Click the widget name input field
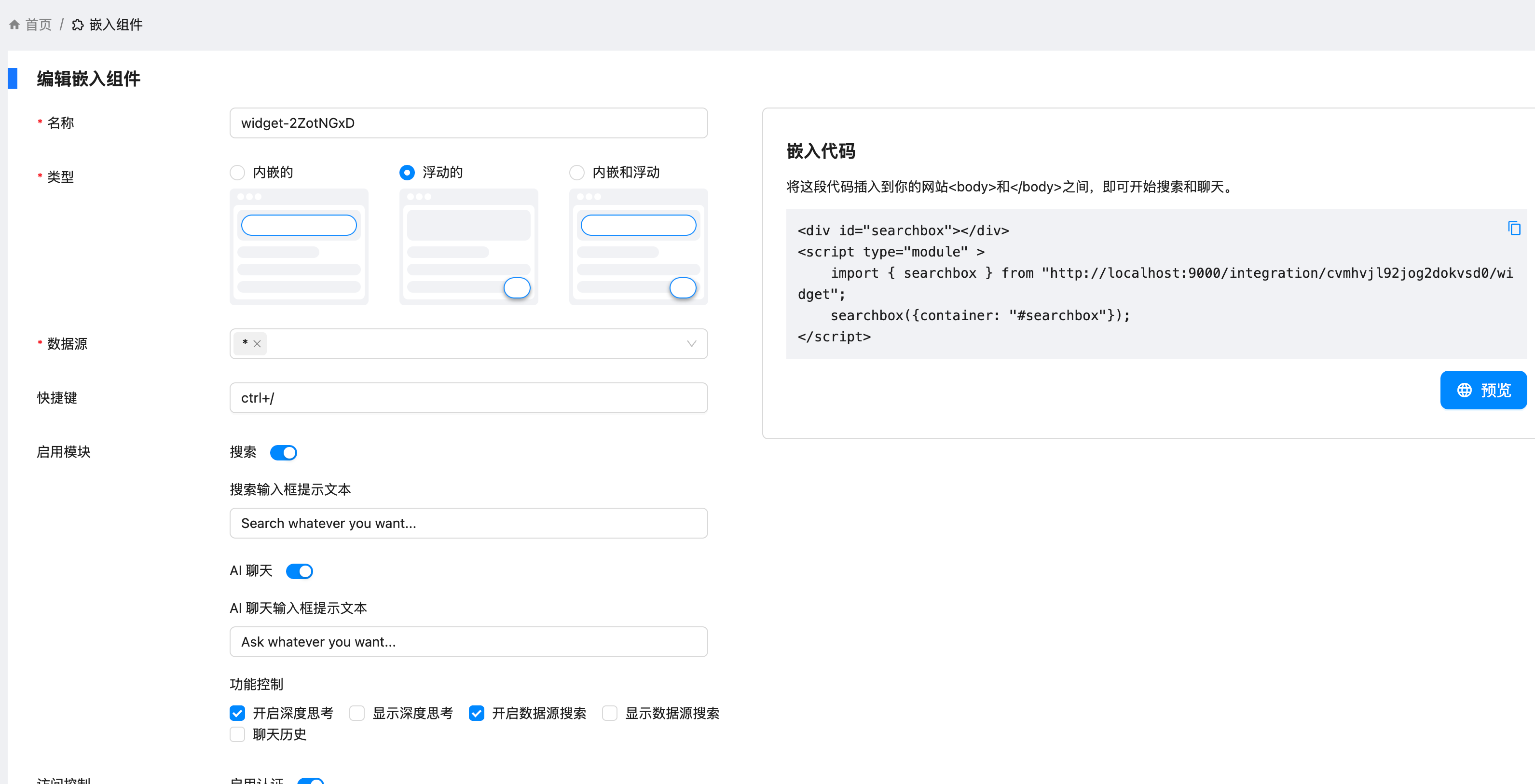The width and height of the screenshot is (1535, 784). pyautogui.click(x=468, y=123)
